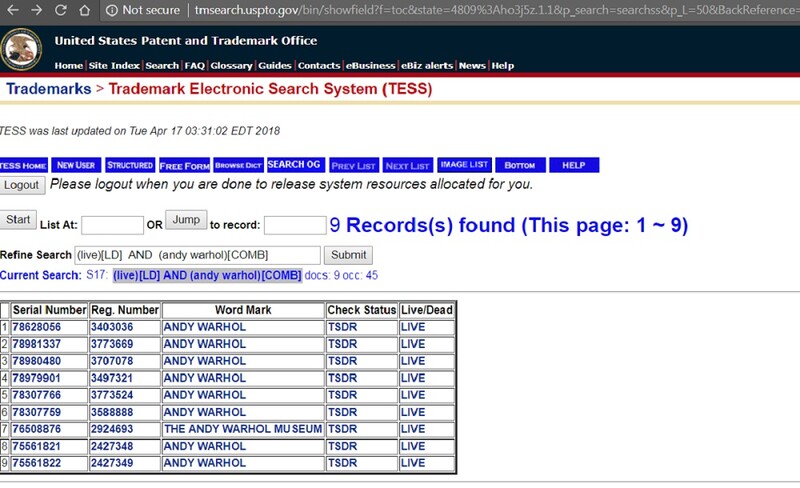
Task: Focus the List At input field
Action: coord(112,225)
